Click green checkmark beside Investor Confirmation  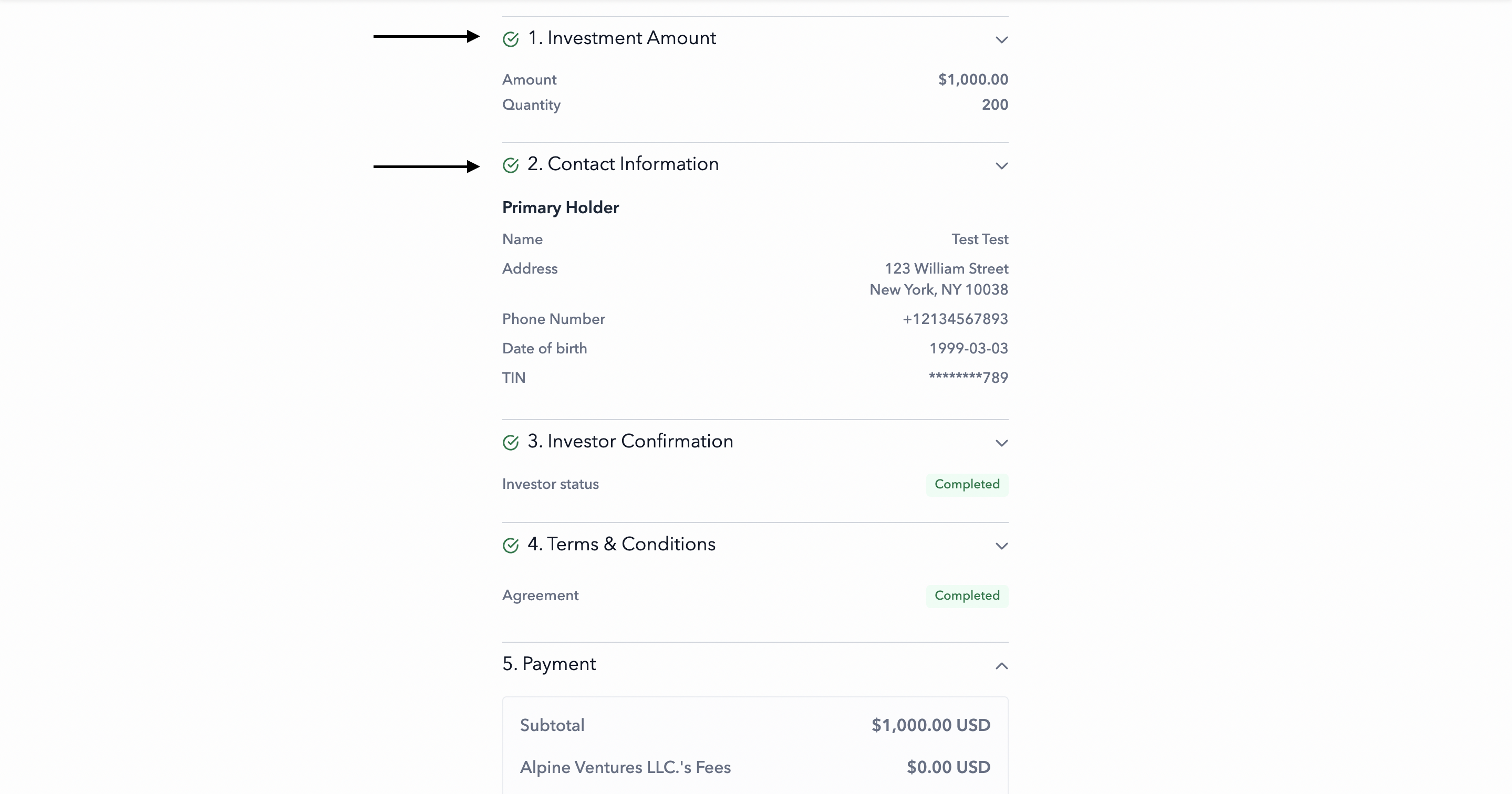pos(511,443)
